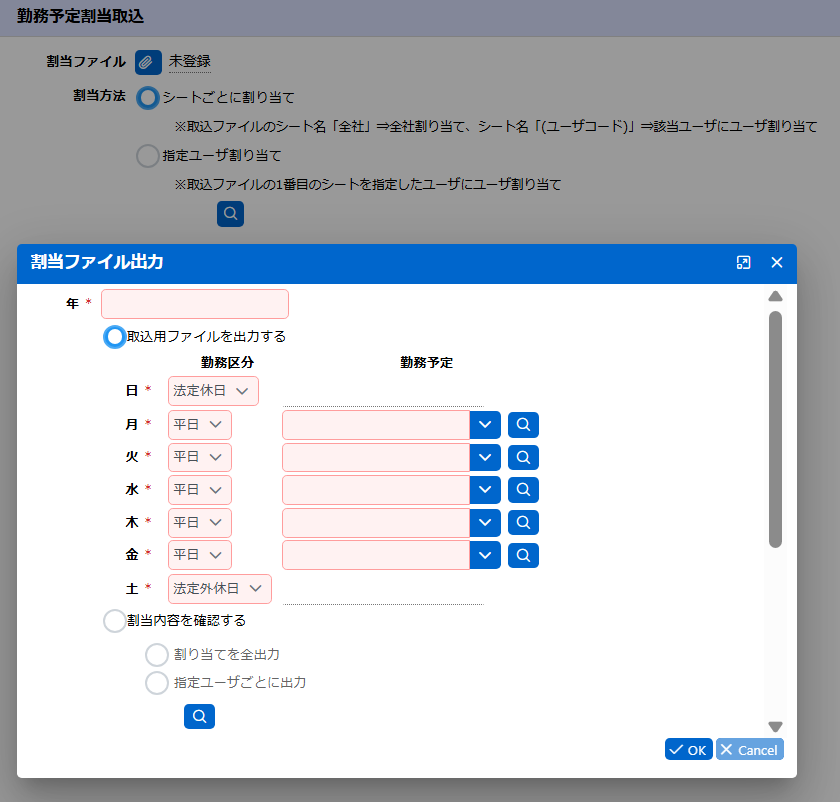Click the 年 input field
The height and width of the screenshot is (802, 840).
[195, 304]
